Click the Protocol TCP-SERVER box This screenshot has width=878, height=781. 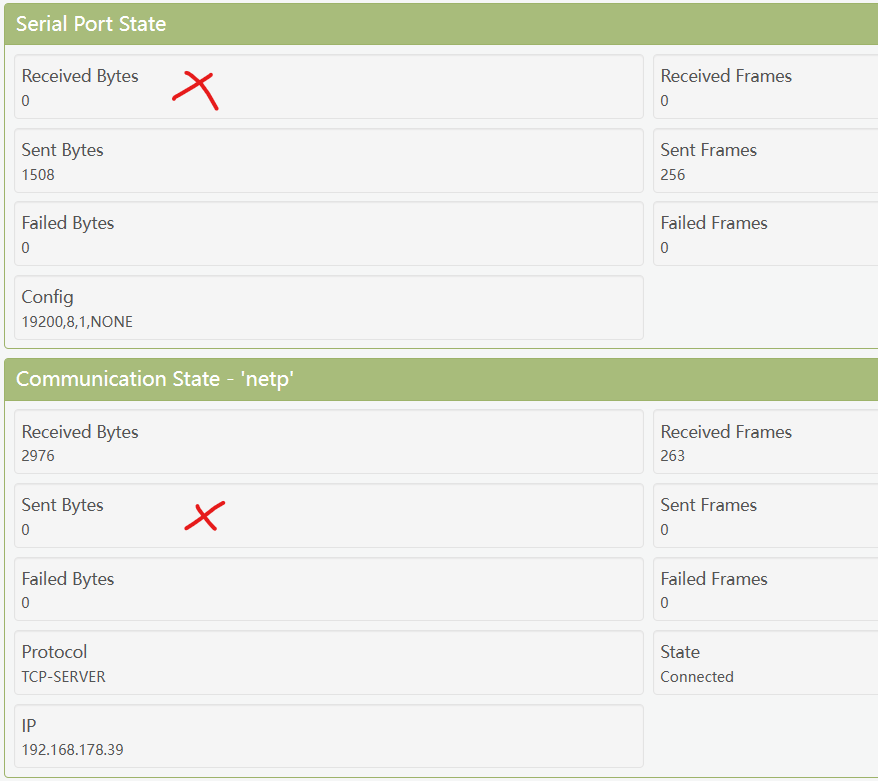(x=329, y=663)
